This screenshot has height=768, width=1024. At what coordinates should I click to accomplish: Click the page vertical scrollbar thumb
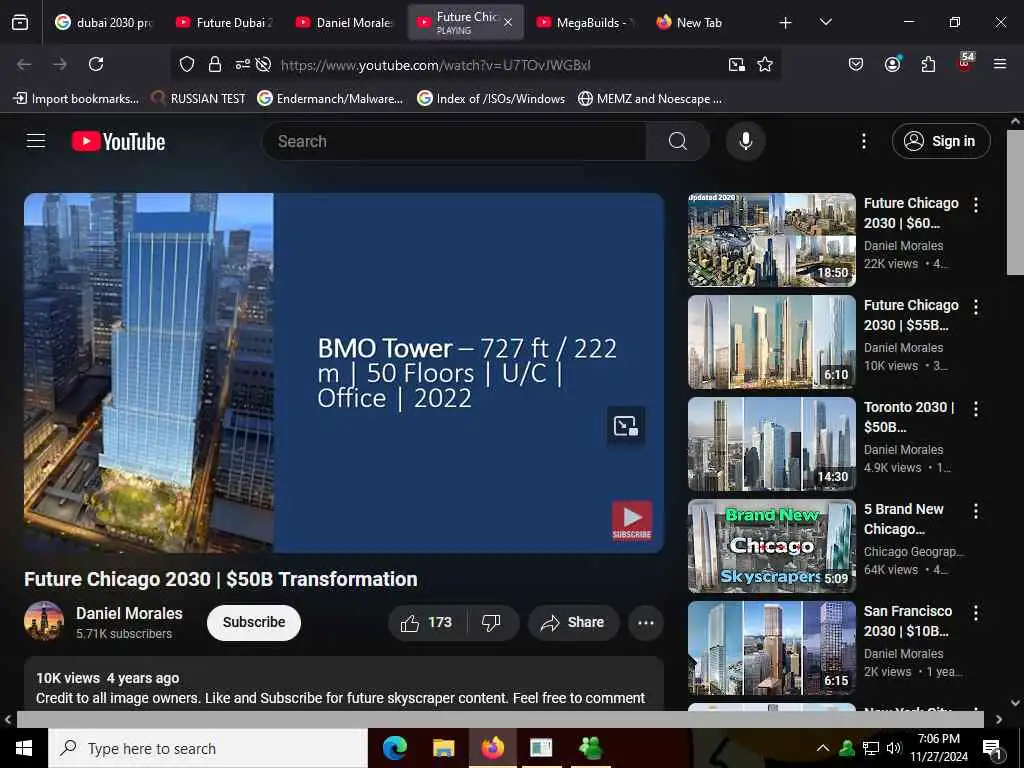1015,202
